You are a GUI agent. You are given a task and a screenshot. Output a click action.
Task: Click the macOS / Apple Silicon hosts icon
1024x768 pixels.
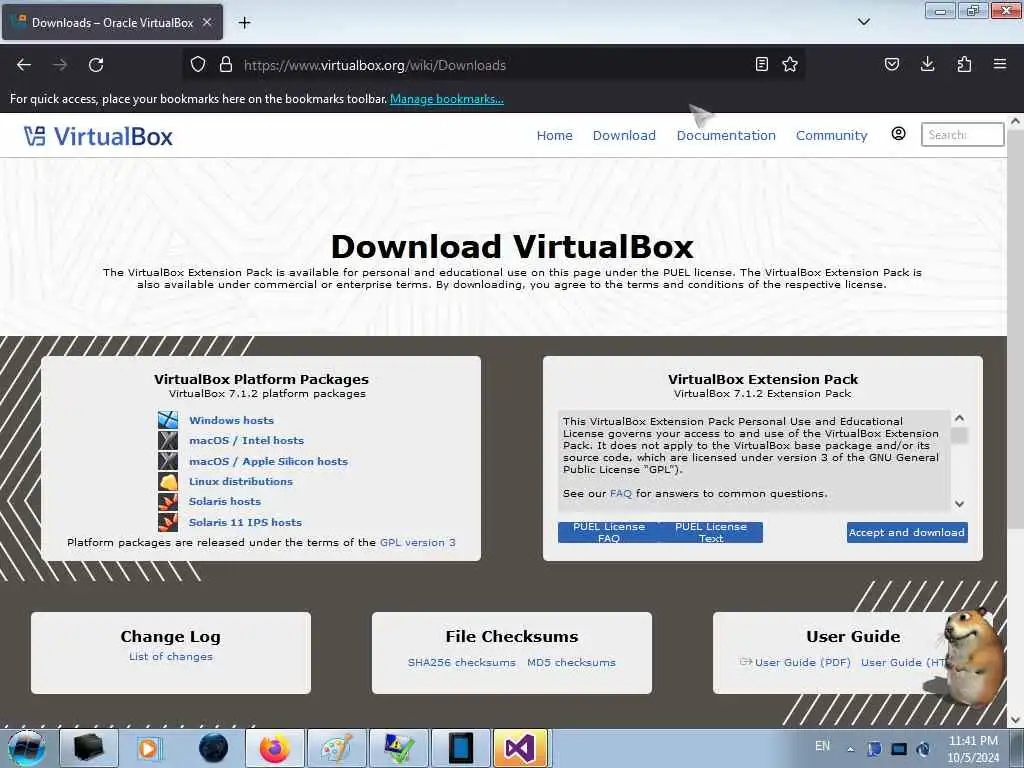[x=168, y=460]
